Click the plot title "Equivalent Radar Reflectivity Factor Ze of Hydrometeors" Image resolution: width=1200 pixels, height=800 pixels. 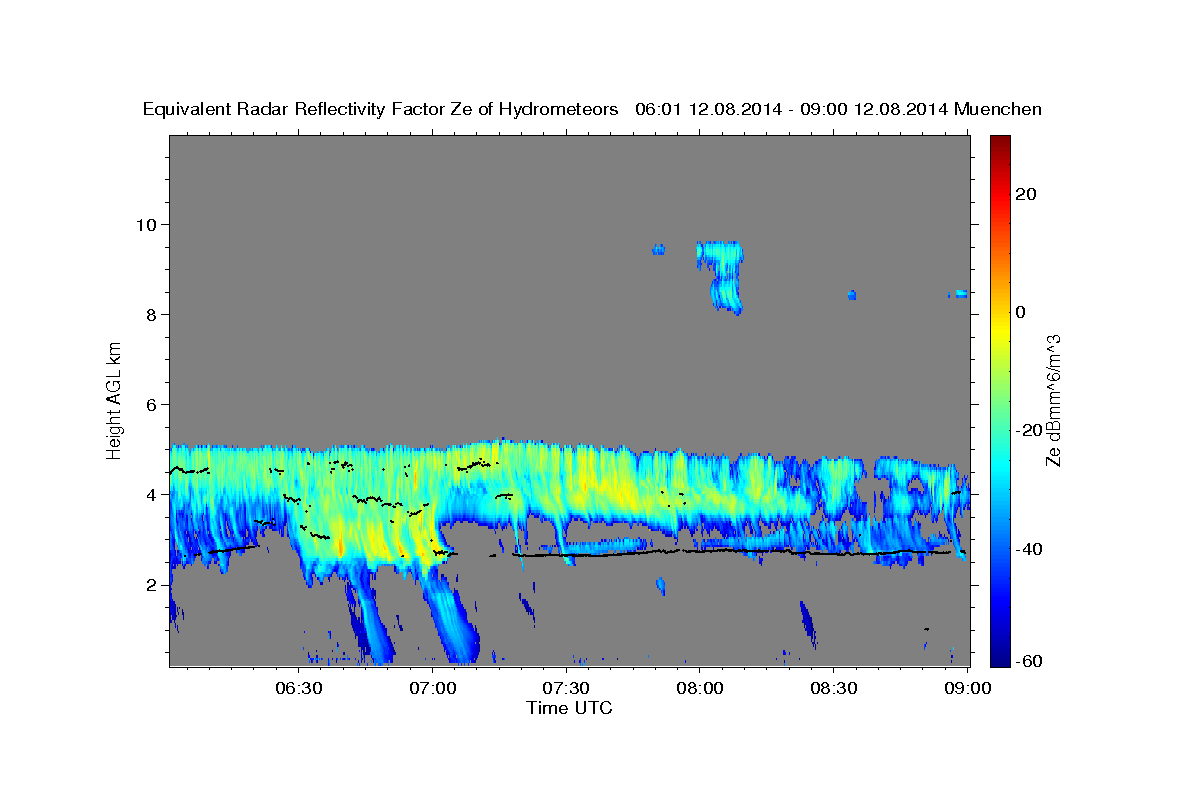coord(381,109)
